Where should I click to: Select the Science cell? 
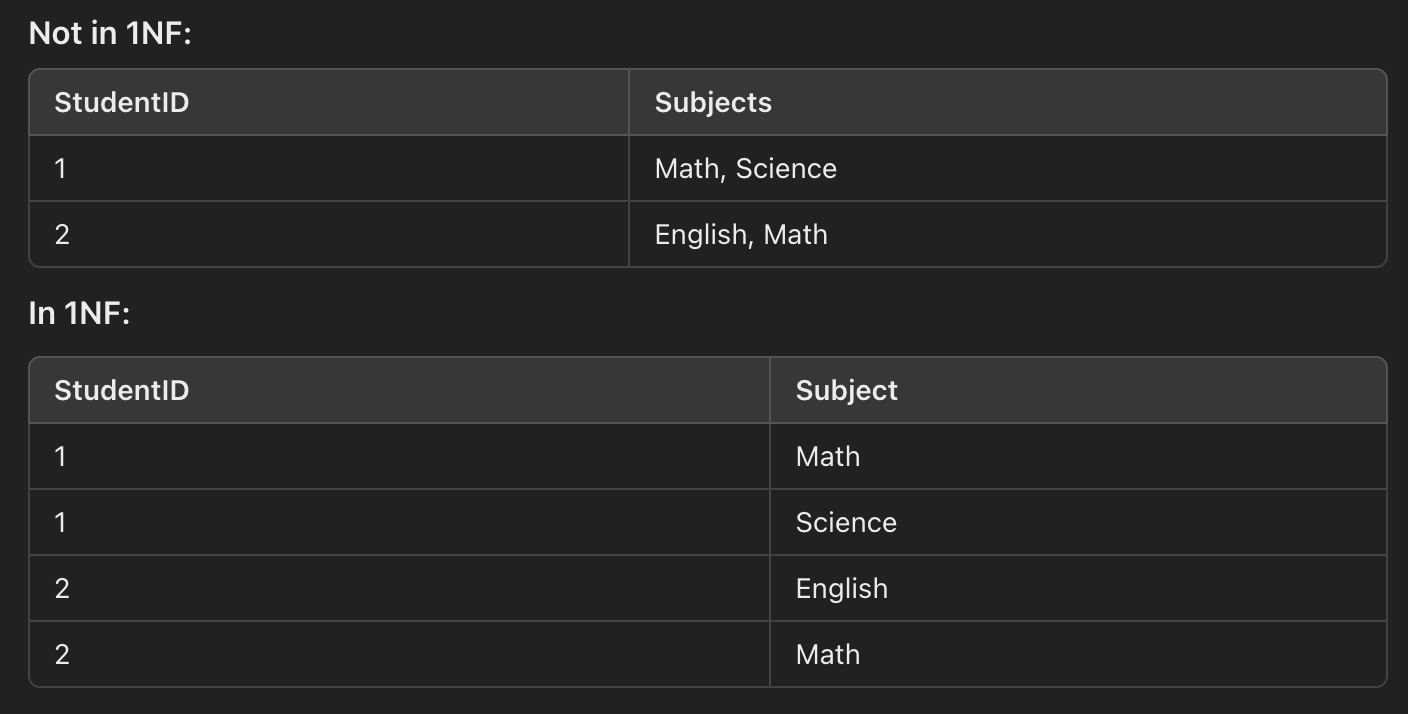(x=1078, y=522)
